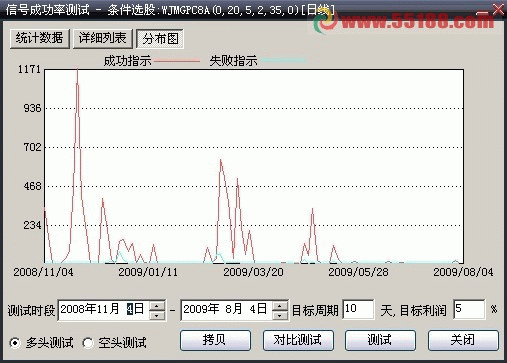Viewport: 507px width, 363px height.
Task: Click the window title 信号成功率测试
Action: coord(47,10)
